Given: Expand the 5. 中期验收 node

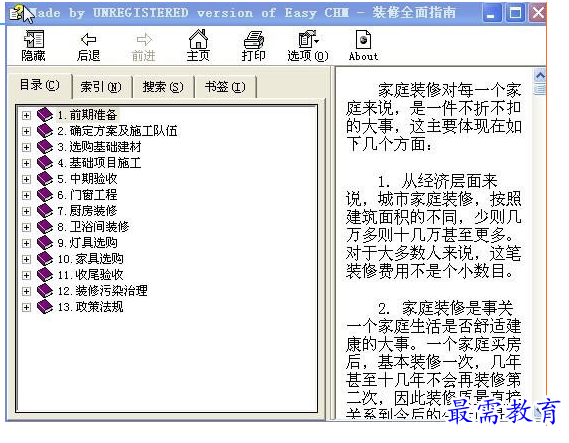Looking at the screenshot, I should 26,179.
